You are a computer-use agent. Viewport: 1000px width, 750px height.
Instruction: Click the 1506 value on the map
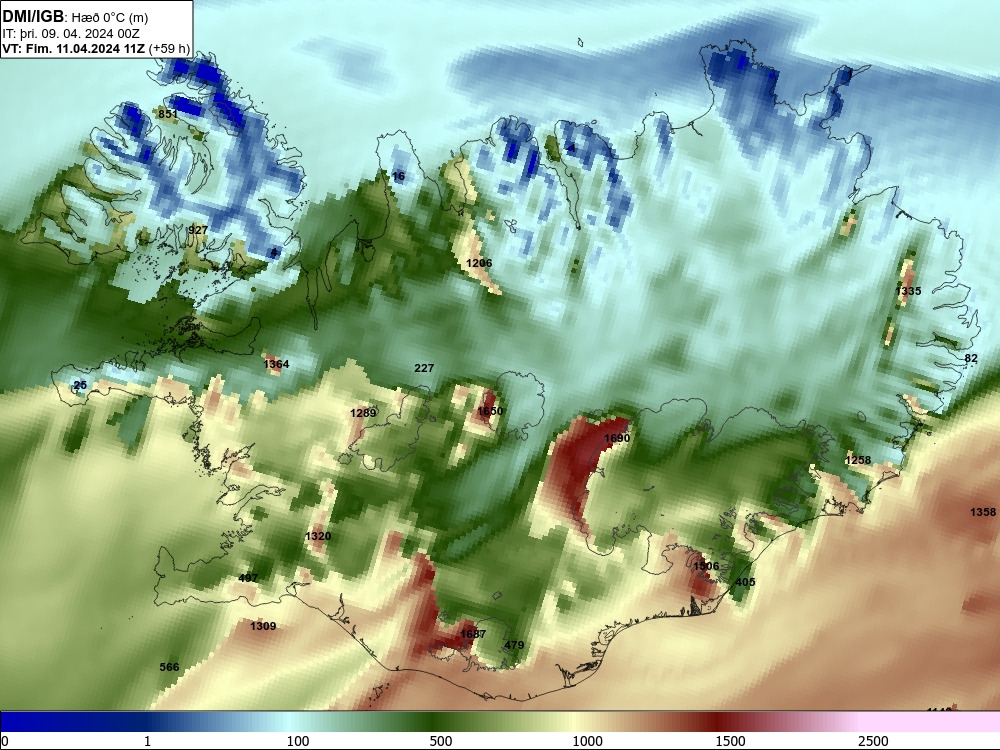(706, 566)
